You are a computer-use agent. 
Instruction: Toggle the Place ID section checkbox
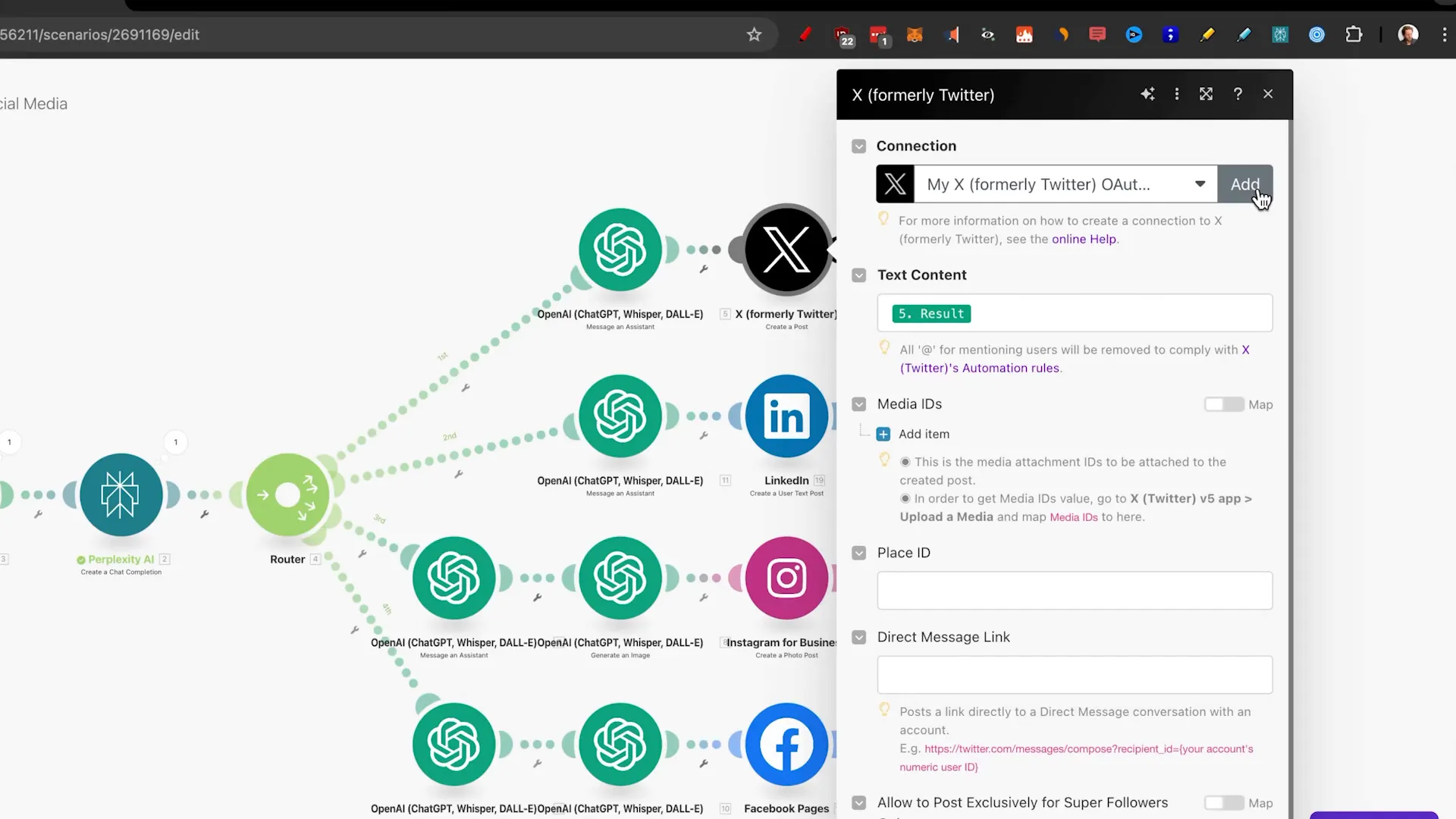858,553
